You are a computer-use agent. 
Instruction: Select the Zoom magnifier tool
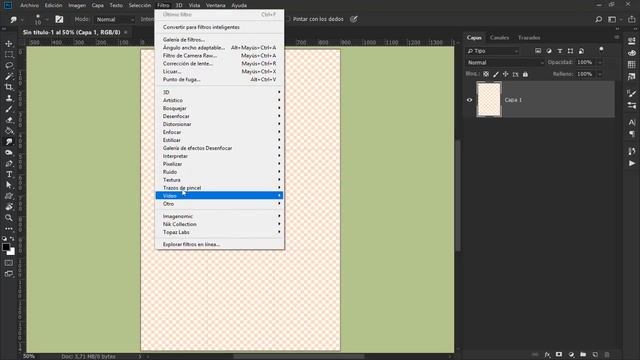click(x=9, y=218)
